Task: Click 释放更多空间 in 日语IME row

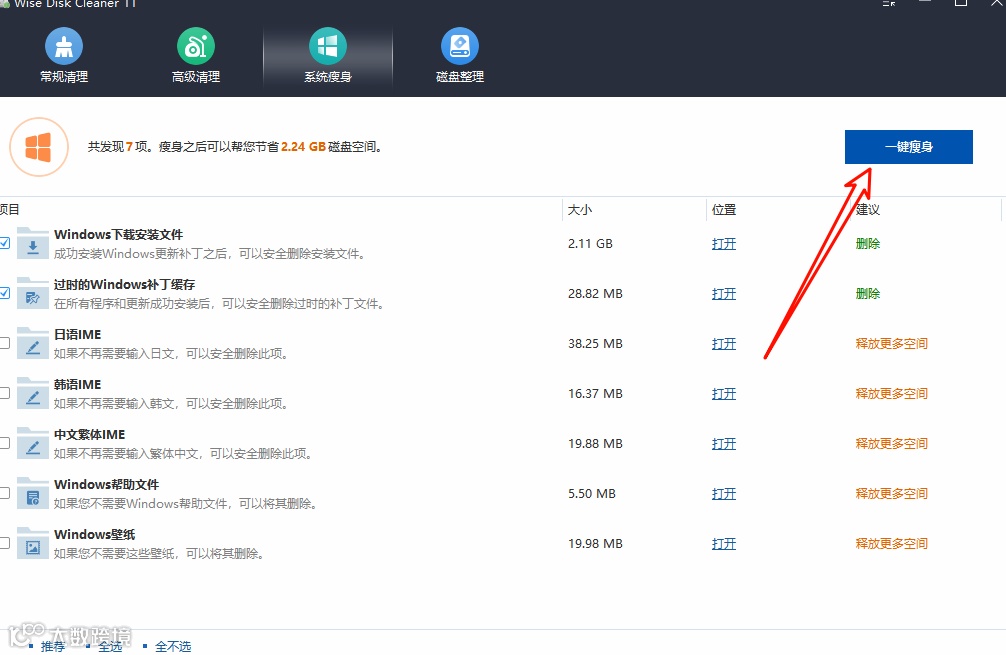Action: [x=892, y=344]
